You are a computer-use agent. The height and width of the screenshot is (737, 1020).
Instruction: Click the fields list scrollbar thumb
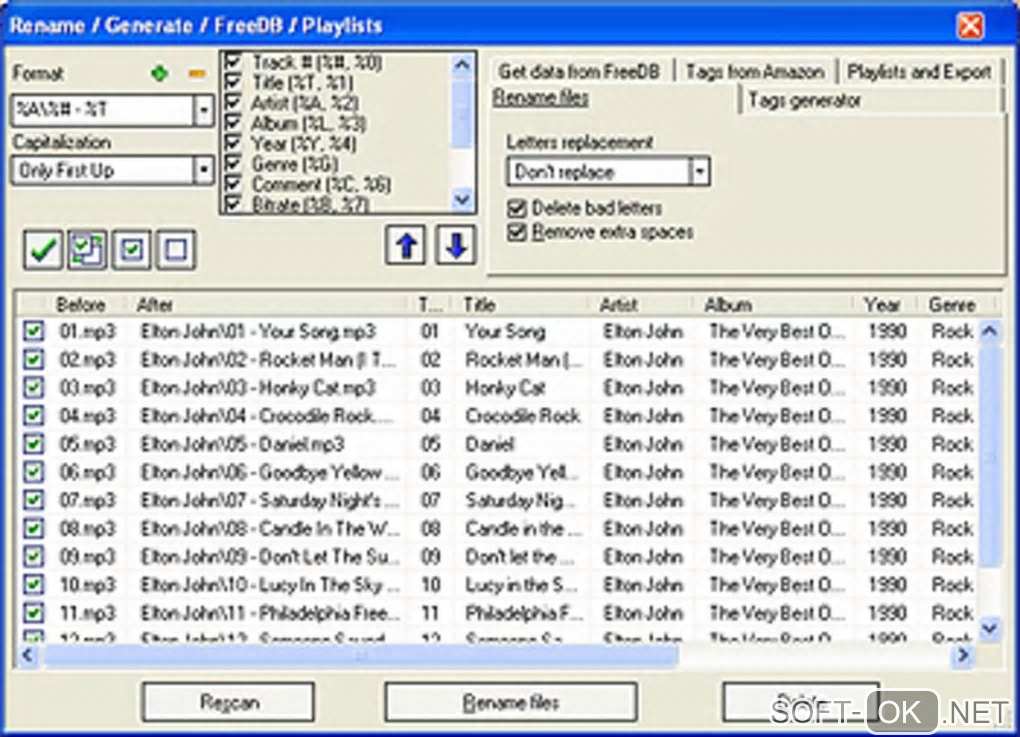point(462,114)
